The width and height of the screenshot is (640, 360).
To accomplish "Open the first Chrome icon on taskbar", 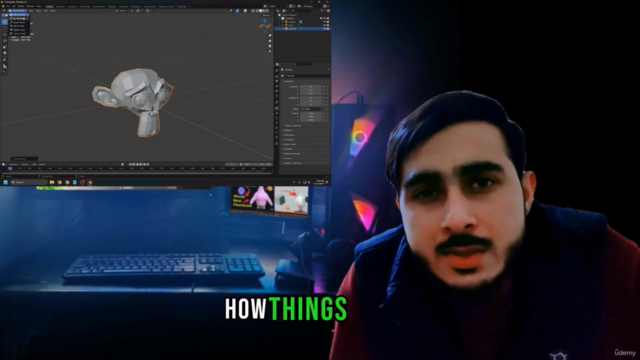I will [x=60, y=182].
